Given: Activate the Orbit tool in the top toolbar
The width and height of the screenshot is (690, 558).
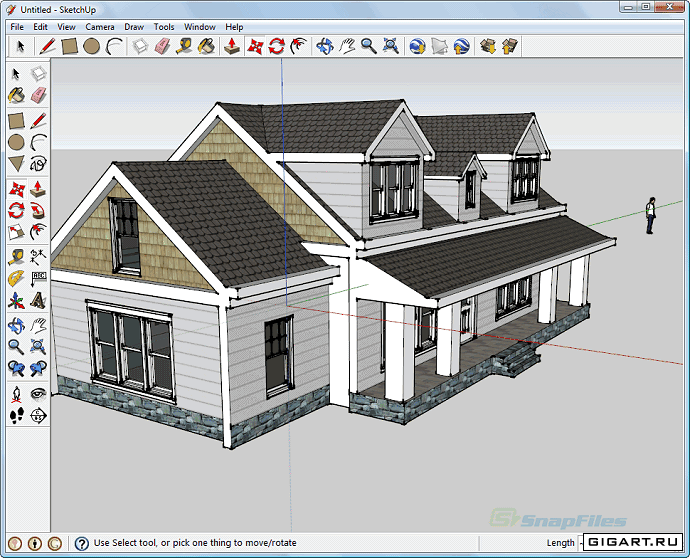Looking at the screenshot, I should [x=325, y=46].
